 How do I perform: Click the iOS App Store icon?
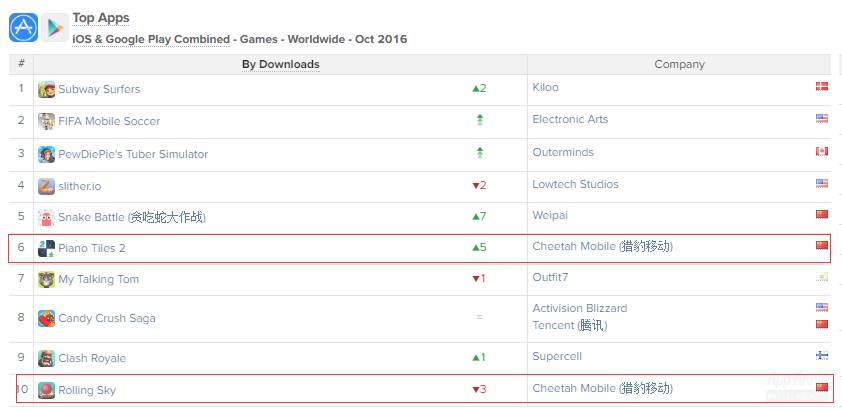[24, 27]
